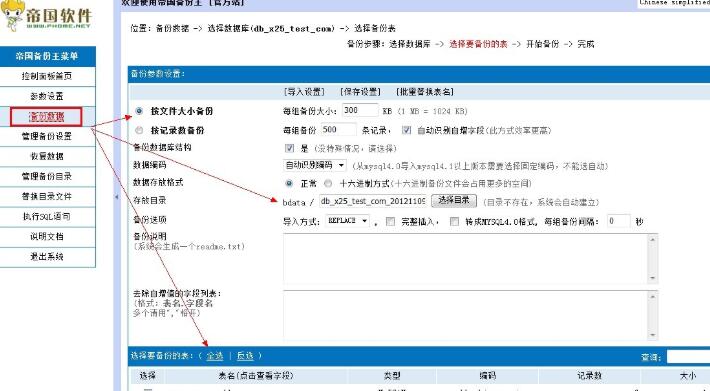This screenshot has height=391, width=710.
Task: Click the 大小 column header
Action: (x=687, y=376)
